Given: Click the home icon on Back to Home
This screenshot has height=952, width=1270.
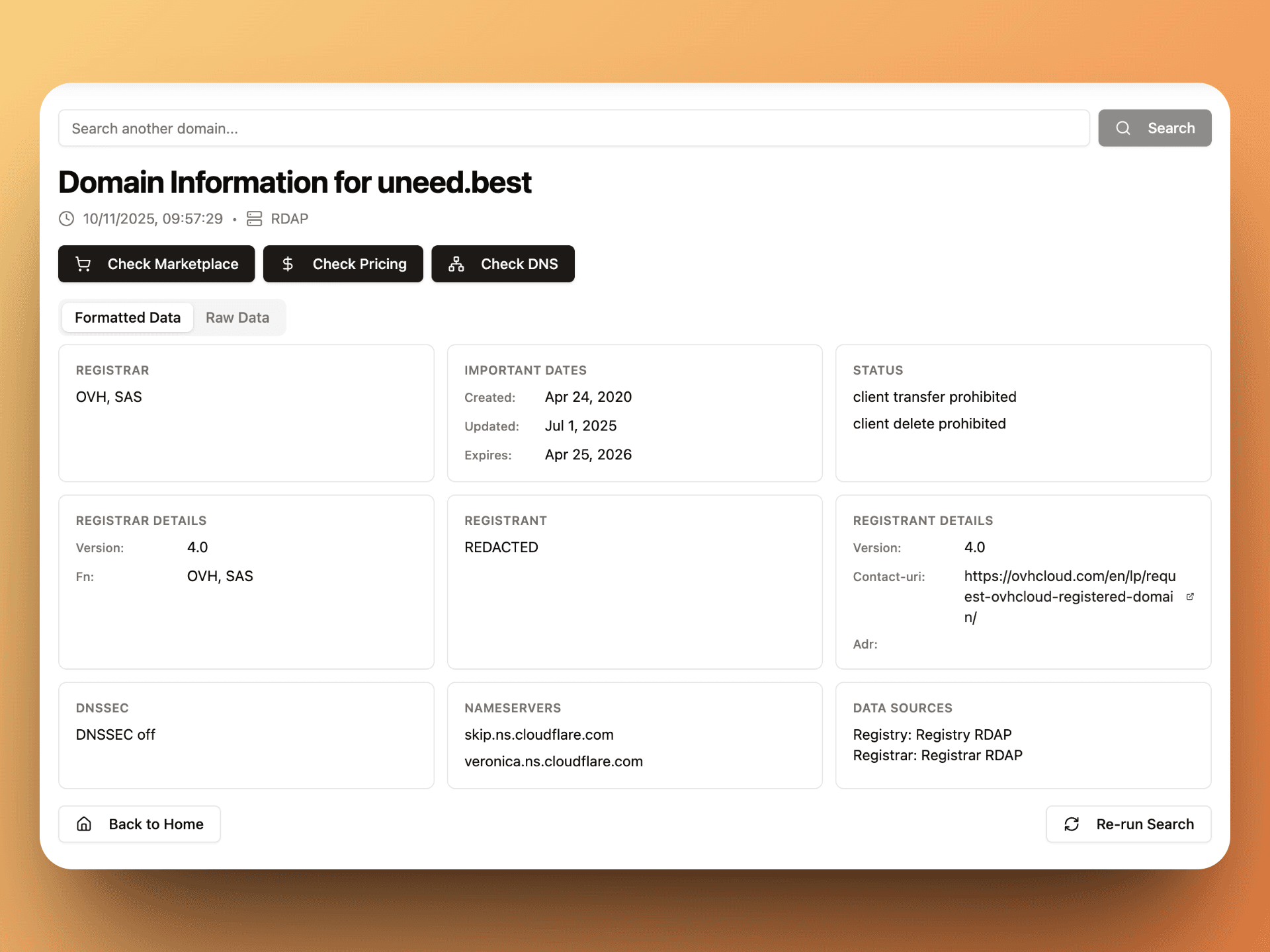Looking at the screenshot, I should tap(83, 824).
